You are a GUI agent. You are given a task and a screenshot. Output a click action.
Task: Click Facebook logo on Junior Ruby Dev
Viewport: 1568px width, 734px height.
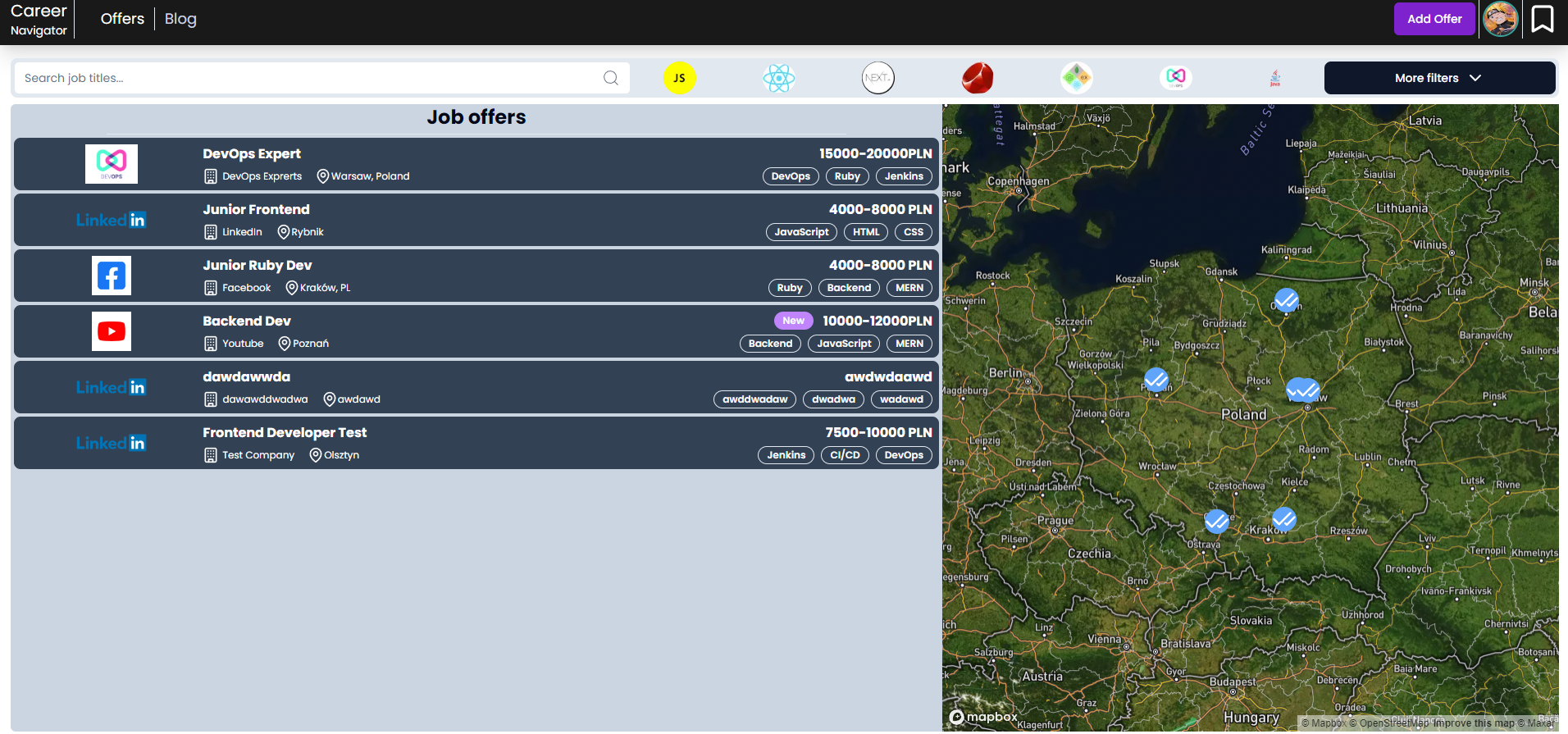point(112,276)
